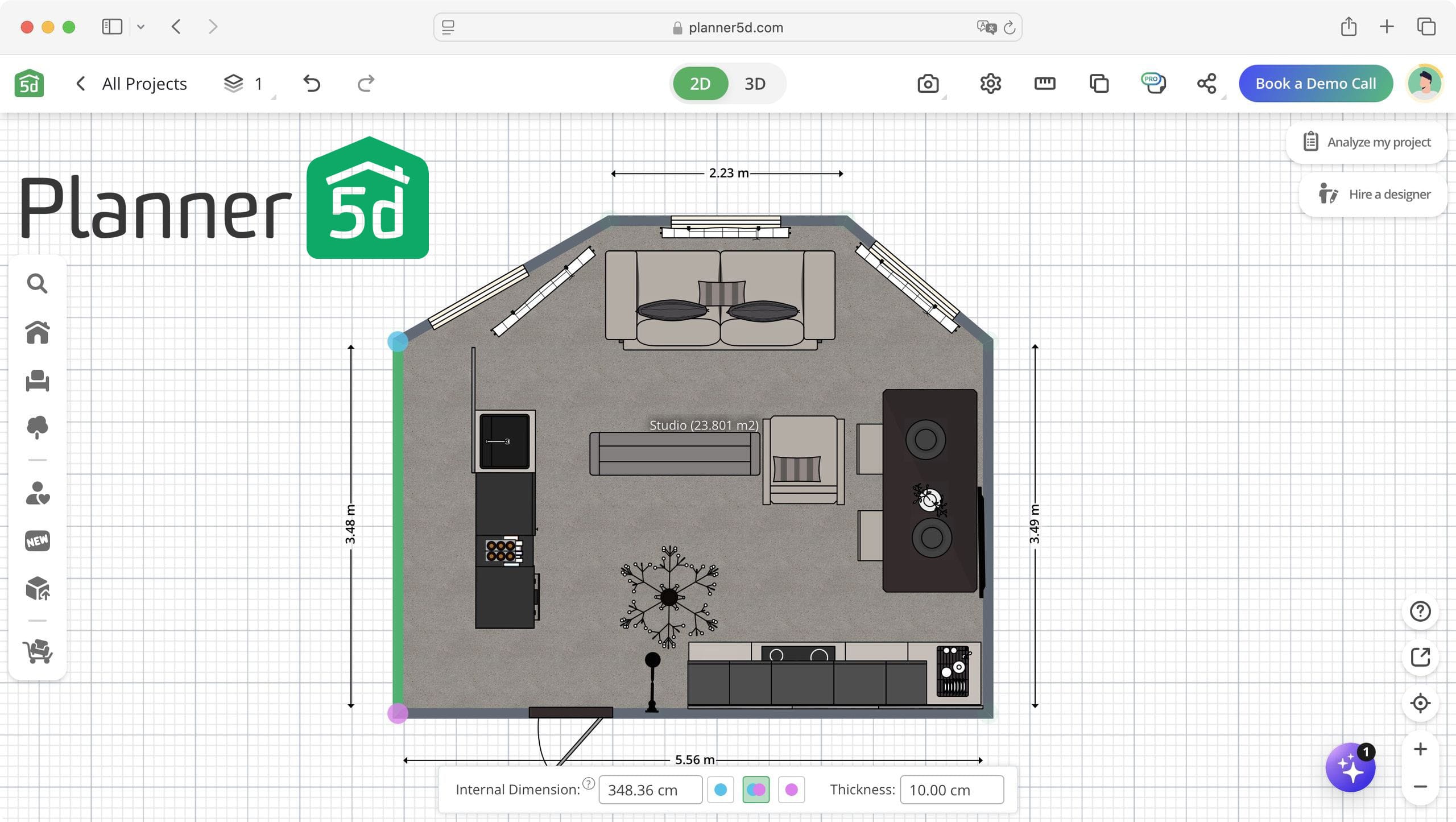Open the catalog search tool

tap(37, 283)
